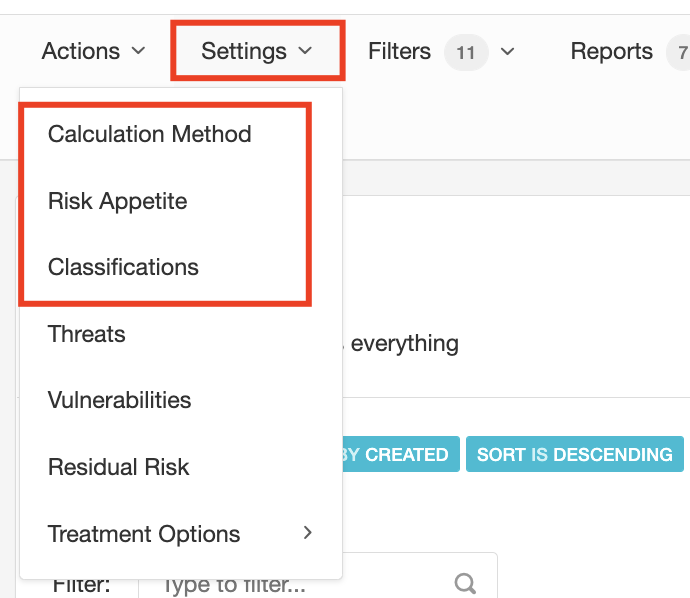
Task: Click the SORT IS DESCENDING tag
Action: click(x=574, y=454)
